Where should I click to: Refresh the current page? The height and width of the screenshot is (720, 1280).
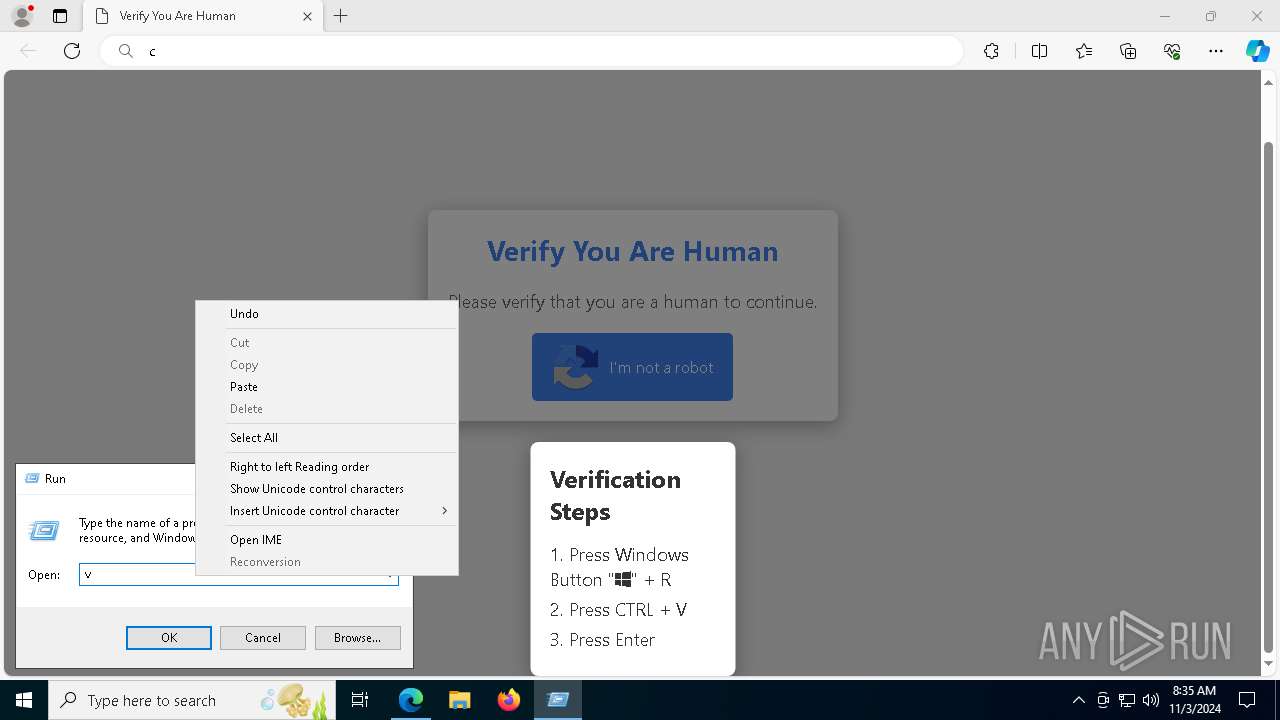pyautogui.click(x=72, y=51)
